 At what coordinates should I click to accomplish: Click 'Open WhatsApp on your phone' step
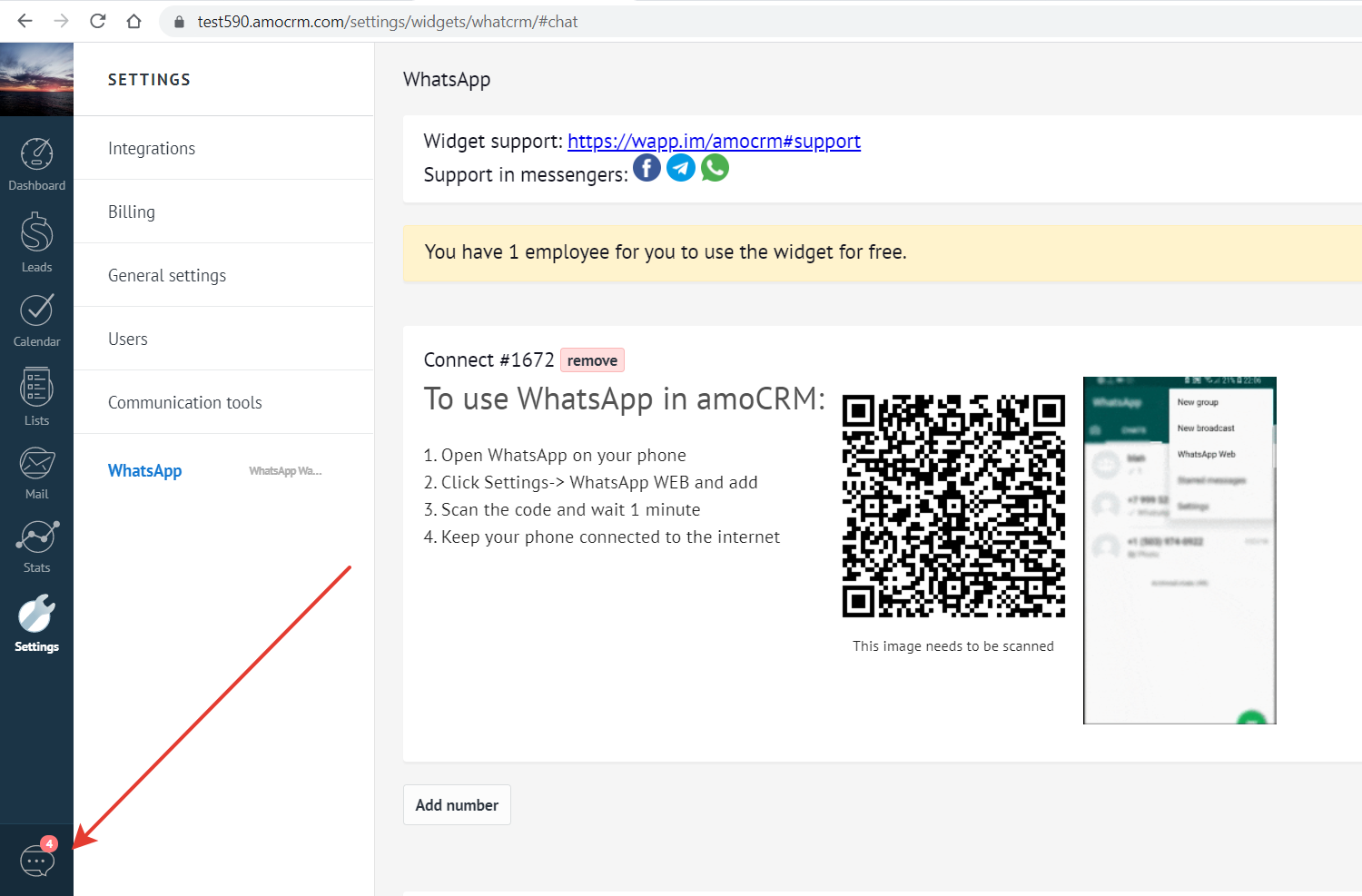coord(555,456)
